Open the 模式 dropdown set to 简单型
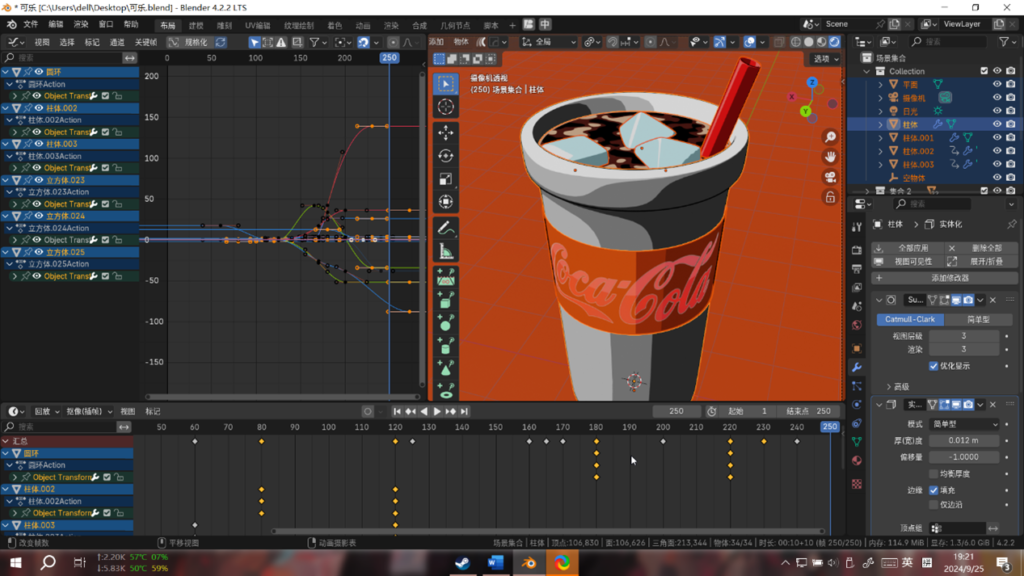 (x=964, y=424)
